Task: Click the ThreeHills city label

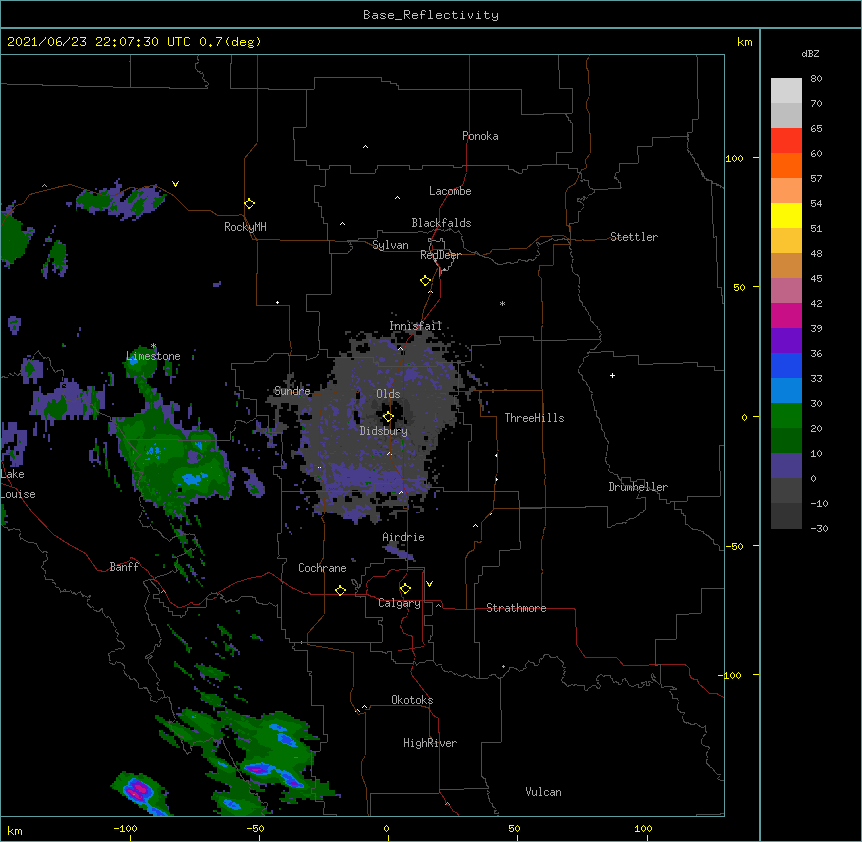Action: (x=534, y=418)
